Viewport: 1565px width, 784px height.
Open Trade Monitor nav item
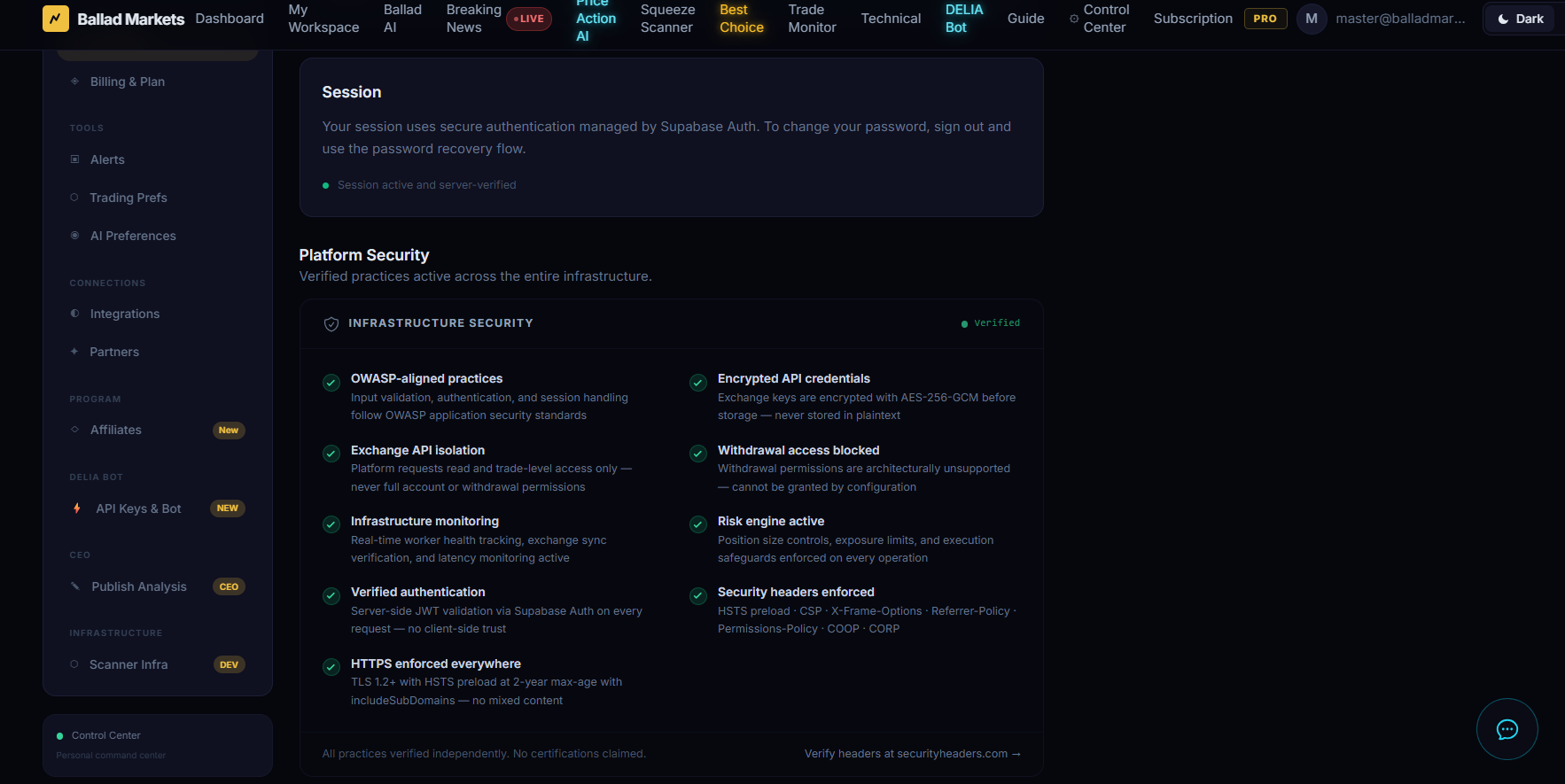(x=812, y=19)
